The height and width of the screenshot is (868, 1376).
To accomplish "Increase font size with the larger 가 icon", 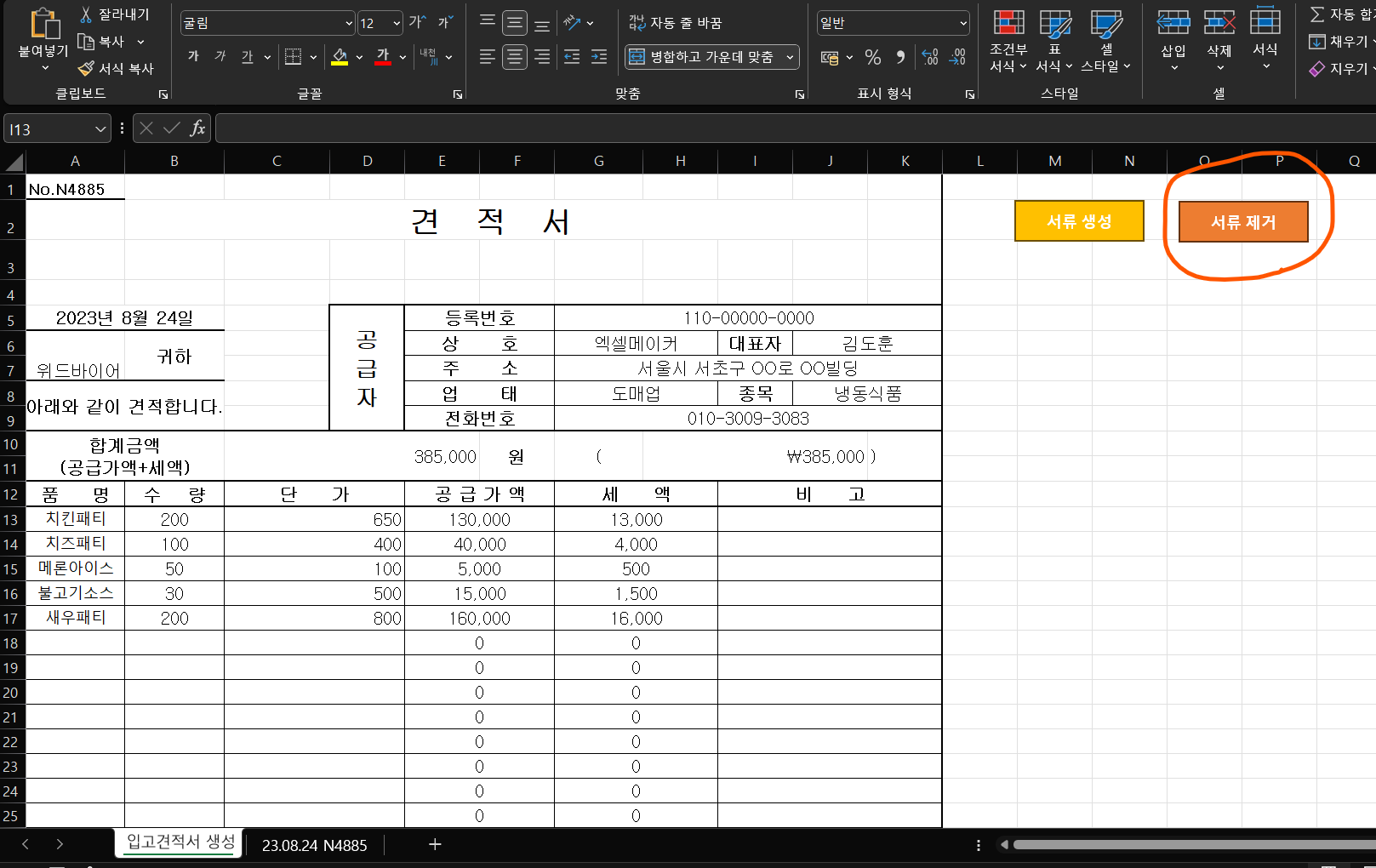I will click(417, 22).
